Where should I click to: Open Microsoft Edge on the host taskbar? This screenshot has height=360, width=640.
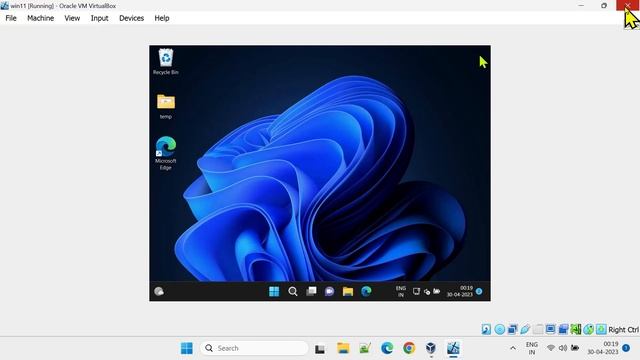387,348
